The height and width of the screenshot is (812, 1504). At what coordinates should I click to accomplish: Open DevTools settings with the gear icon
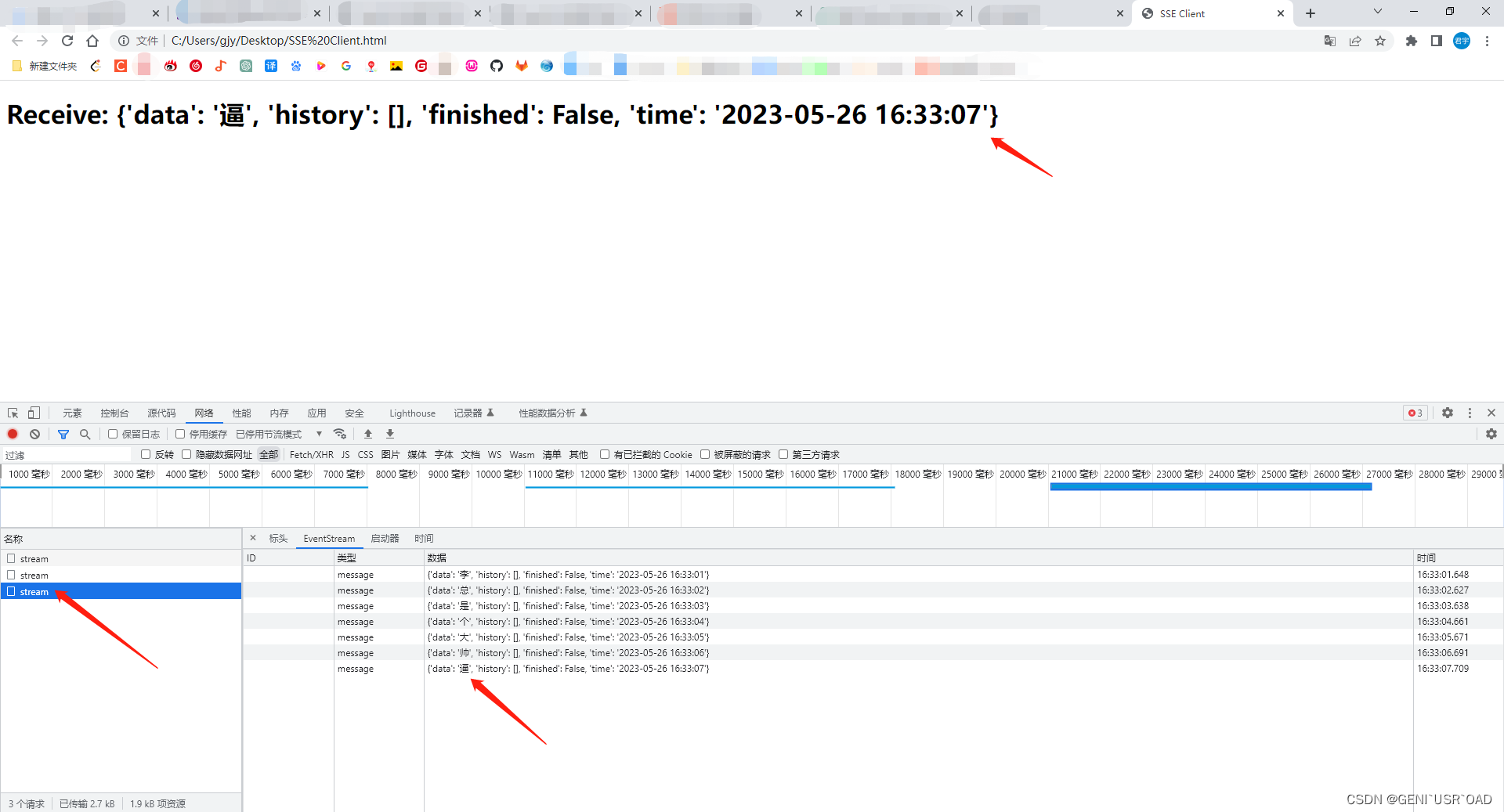pos(1448,413)
